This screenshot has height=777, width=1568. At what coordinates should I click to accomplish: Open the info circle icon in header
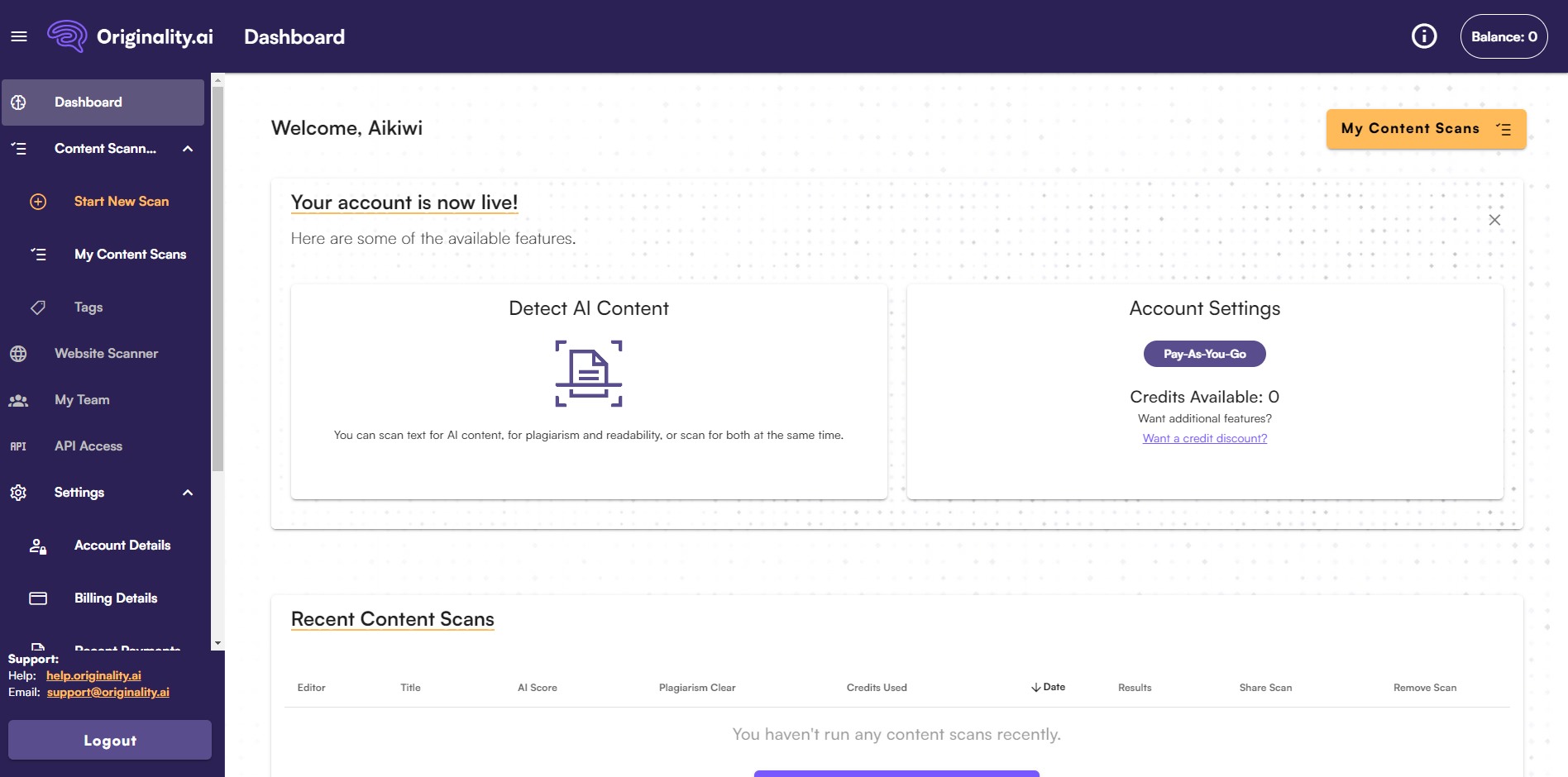(x=1424, y=36)
